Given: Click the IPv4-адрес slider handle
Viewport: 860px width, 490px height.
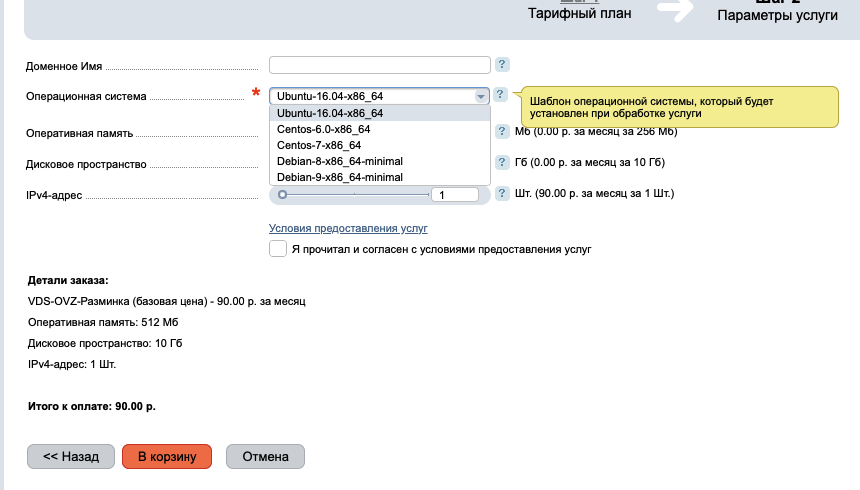Looking at the screenshot, I should click(284, 195).
